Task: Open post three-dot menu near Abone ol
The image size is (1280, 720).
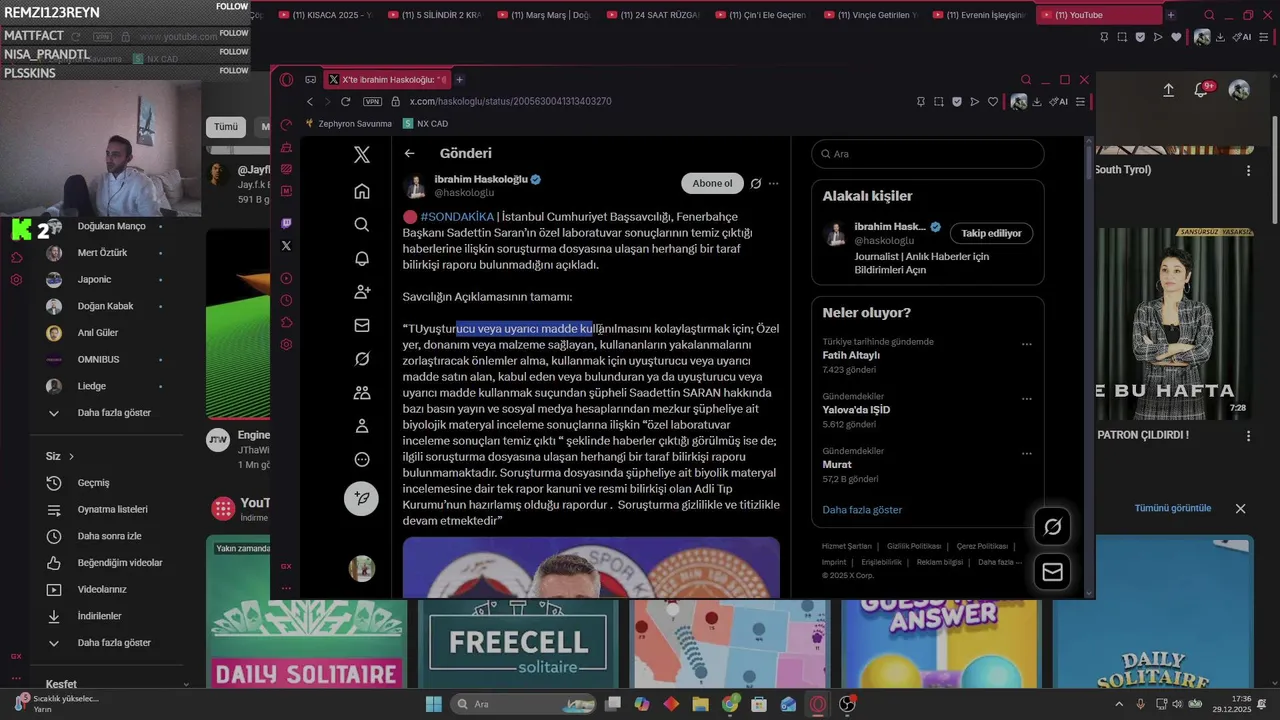Action: click(773, 184)
